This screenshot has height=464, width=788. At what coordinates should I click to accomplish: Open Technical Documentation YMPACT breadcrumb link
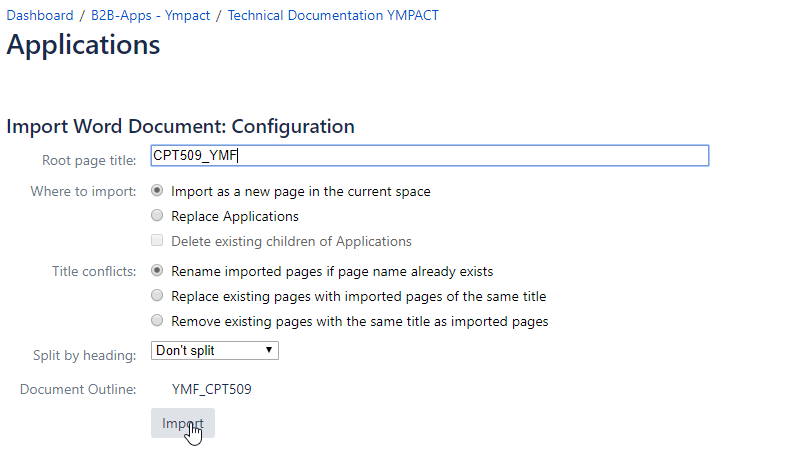(333, 16)
